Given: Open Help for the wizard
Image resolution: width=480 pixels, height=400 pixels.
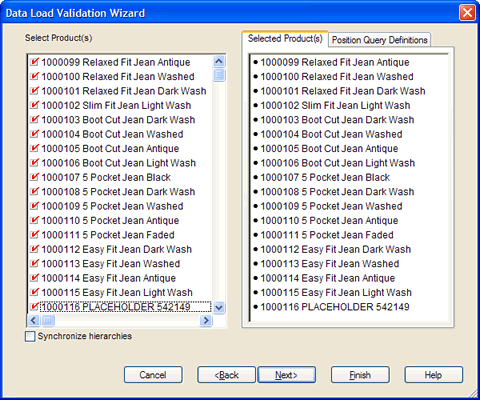Looking at the screenshot, I should click(x=433, y=375).
